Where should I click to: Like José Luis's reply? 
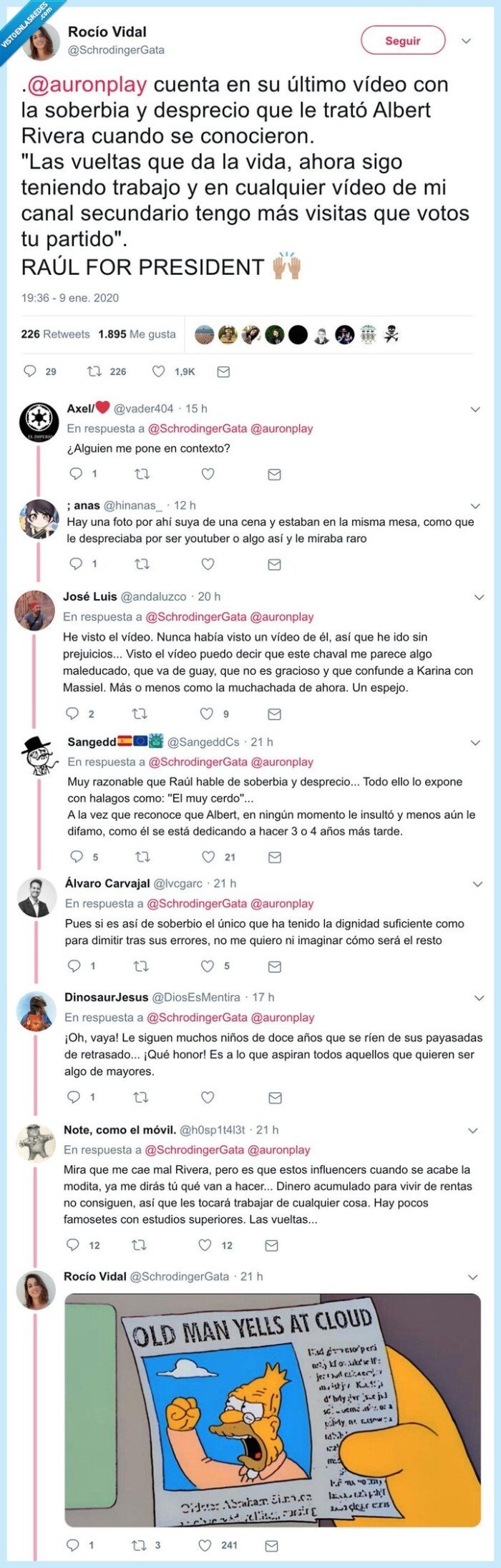[x=207, y=713]
